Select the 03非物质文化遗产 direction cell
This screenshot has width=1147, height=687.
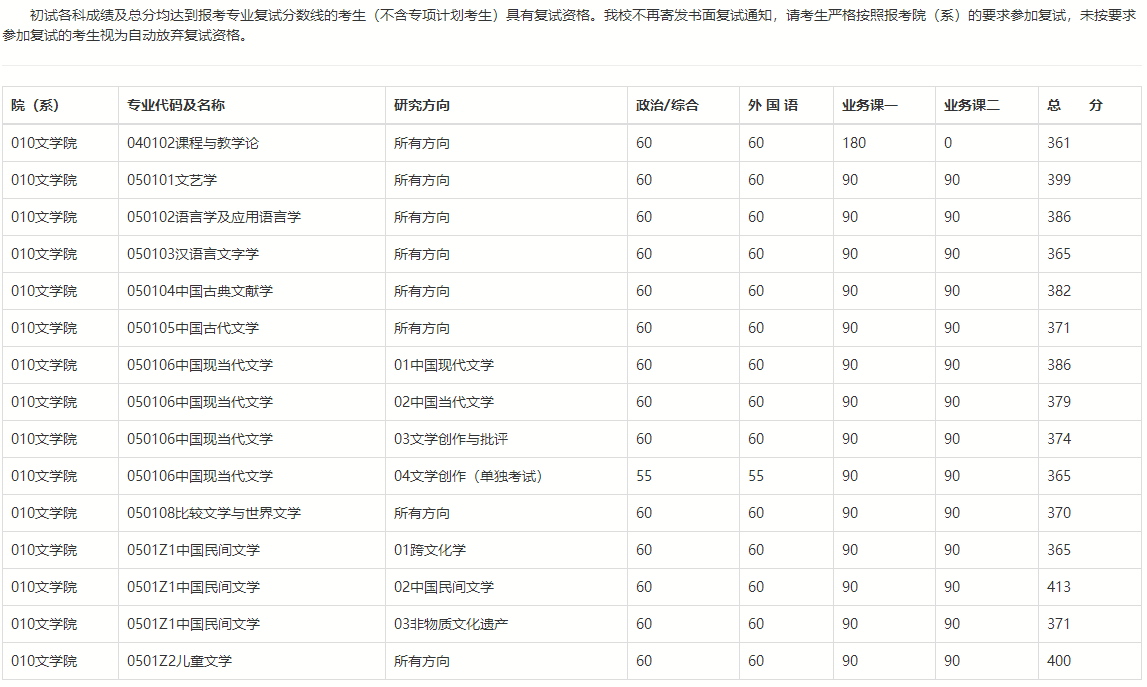[x=451, y=624]
